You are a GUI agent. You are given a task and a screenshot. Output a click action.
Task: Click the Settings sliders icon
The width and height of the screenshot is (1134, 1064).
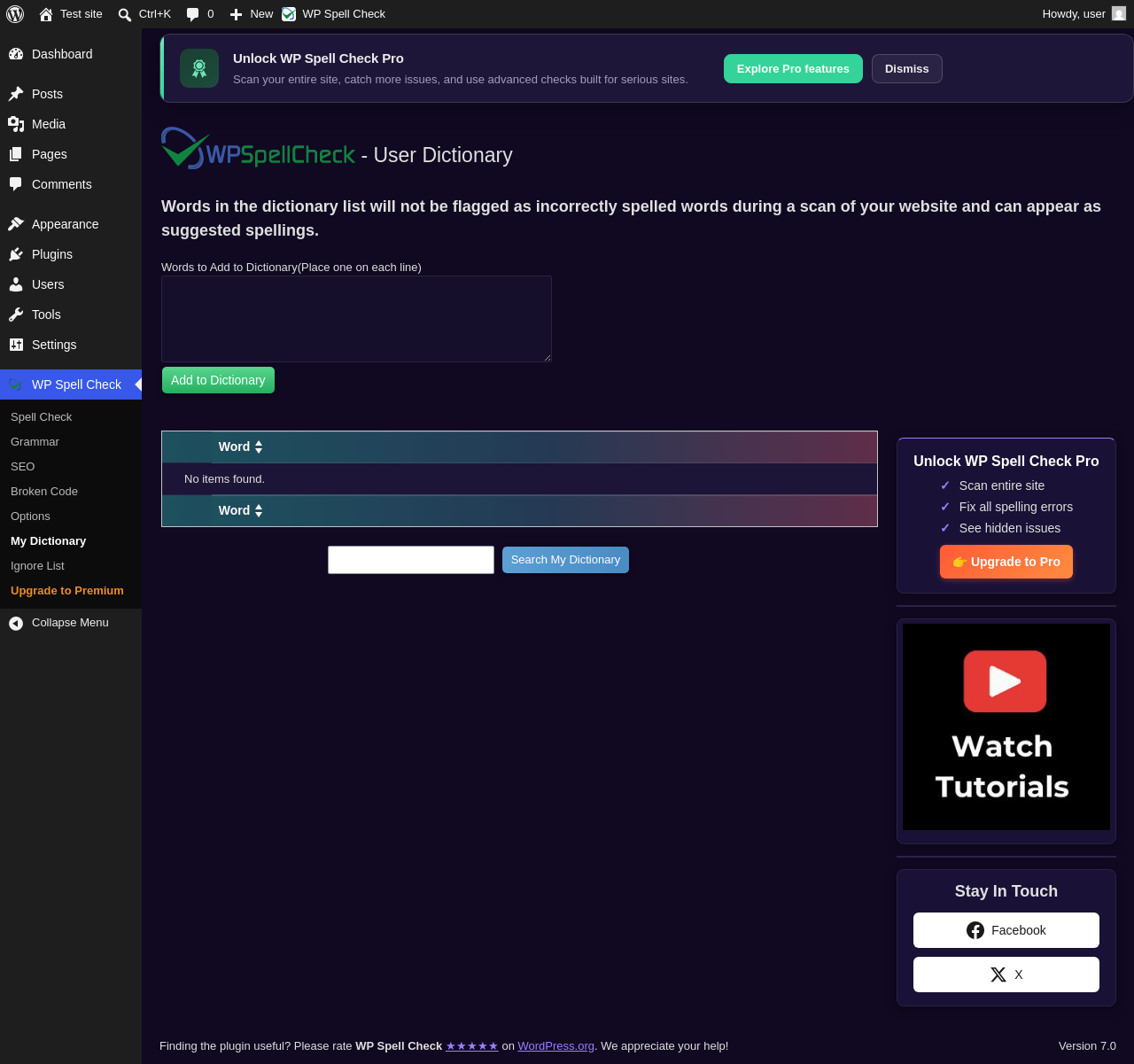[x=16, y=345]
